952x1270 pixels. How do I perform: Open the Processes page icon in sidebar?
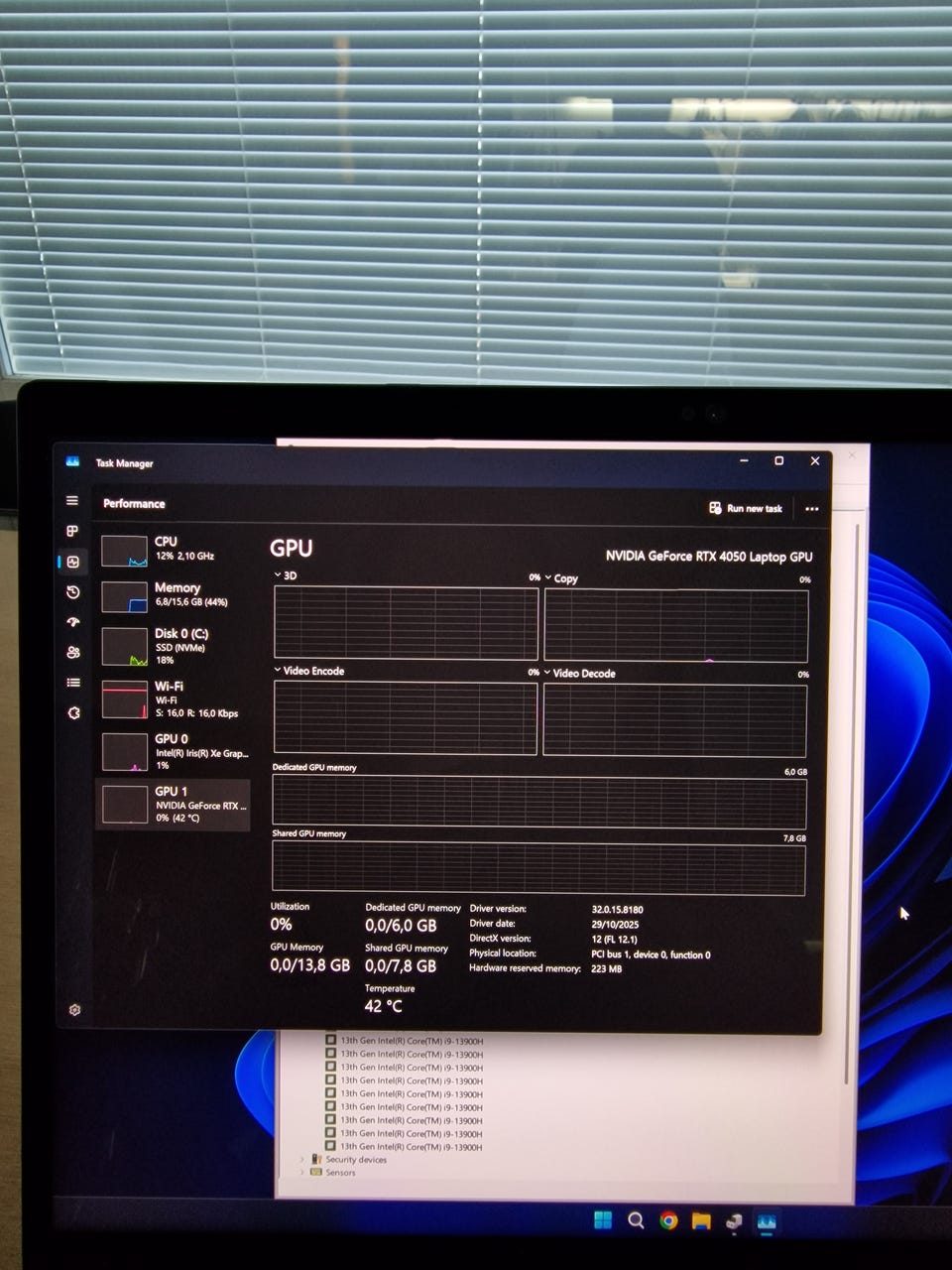[72, 531]
